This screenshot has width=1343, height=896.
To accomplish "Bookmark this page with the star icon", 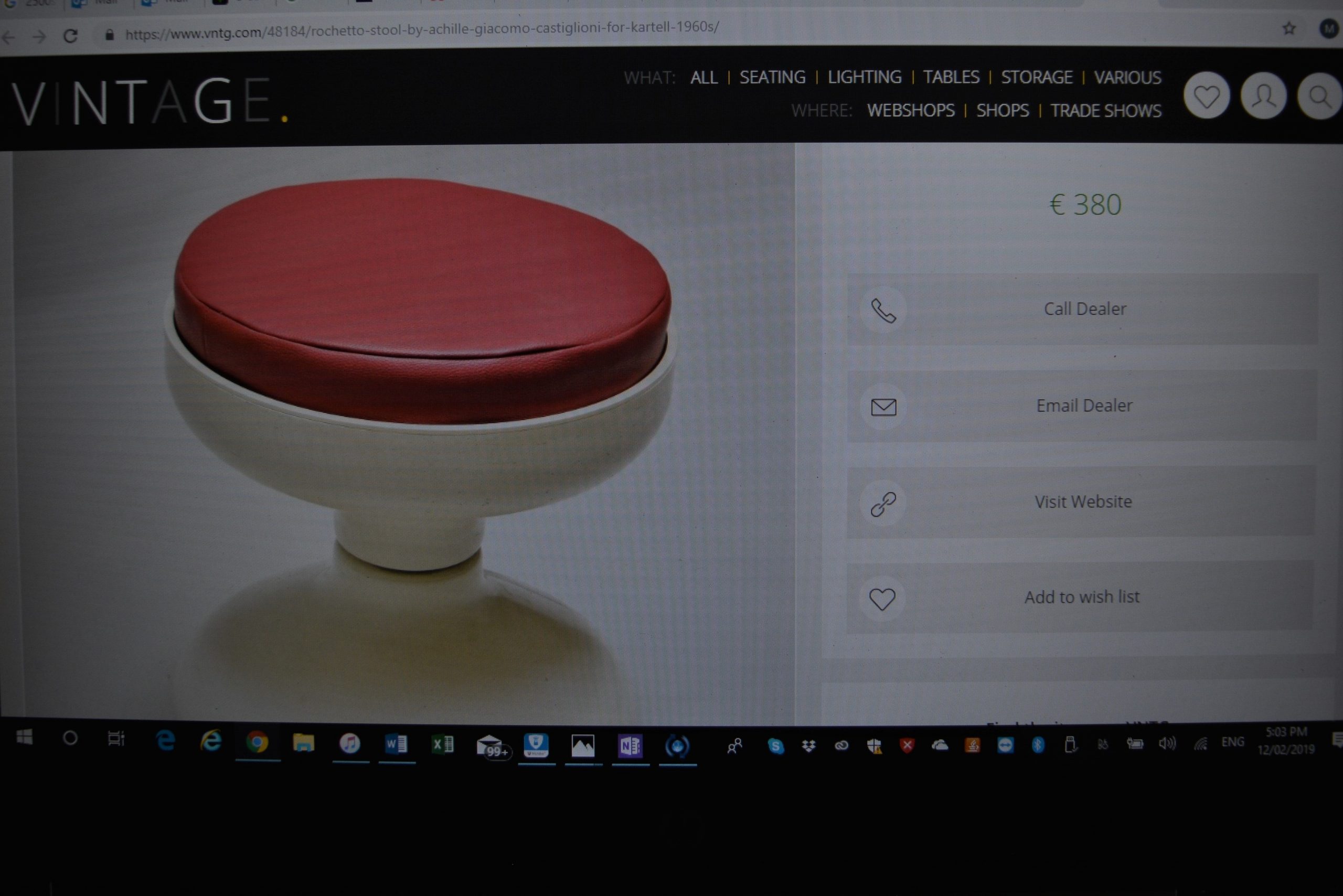I will (x=1288, y=28).
